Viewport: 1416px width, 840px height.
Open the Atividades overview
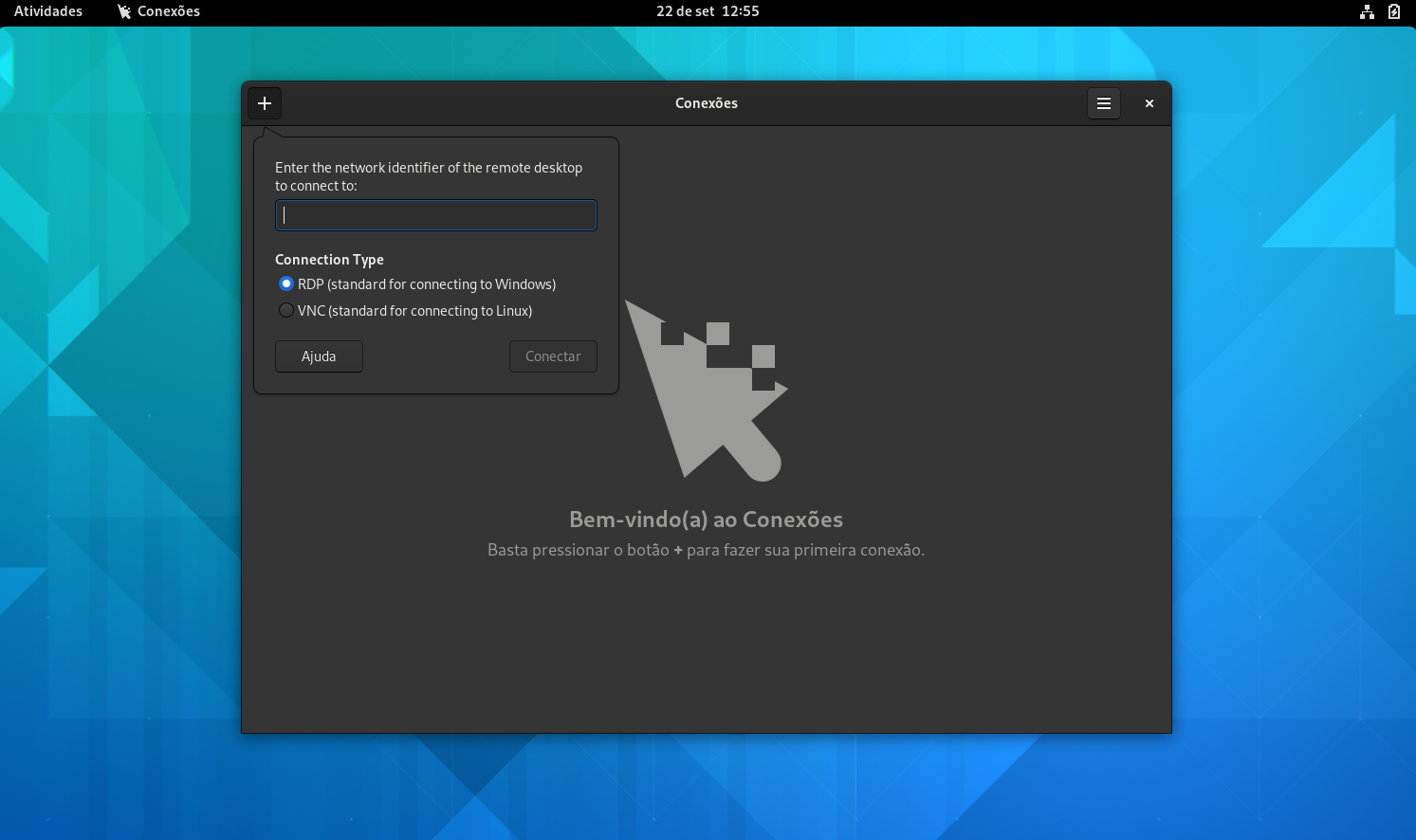point(47,11)
